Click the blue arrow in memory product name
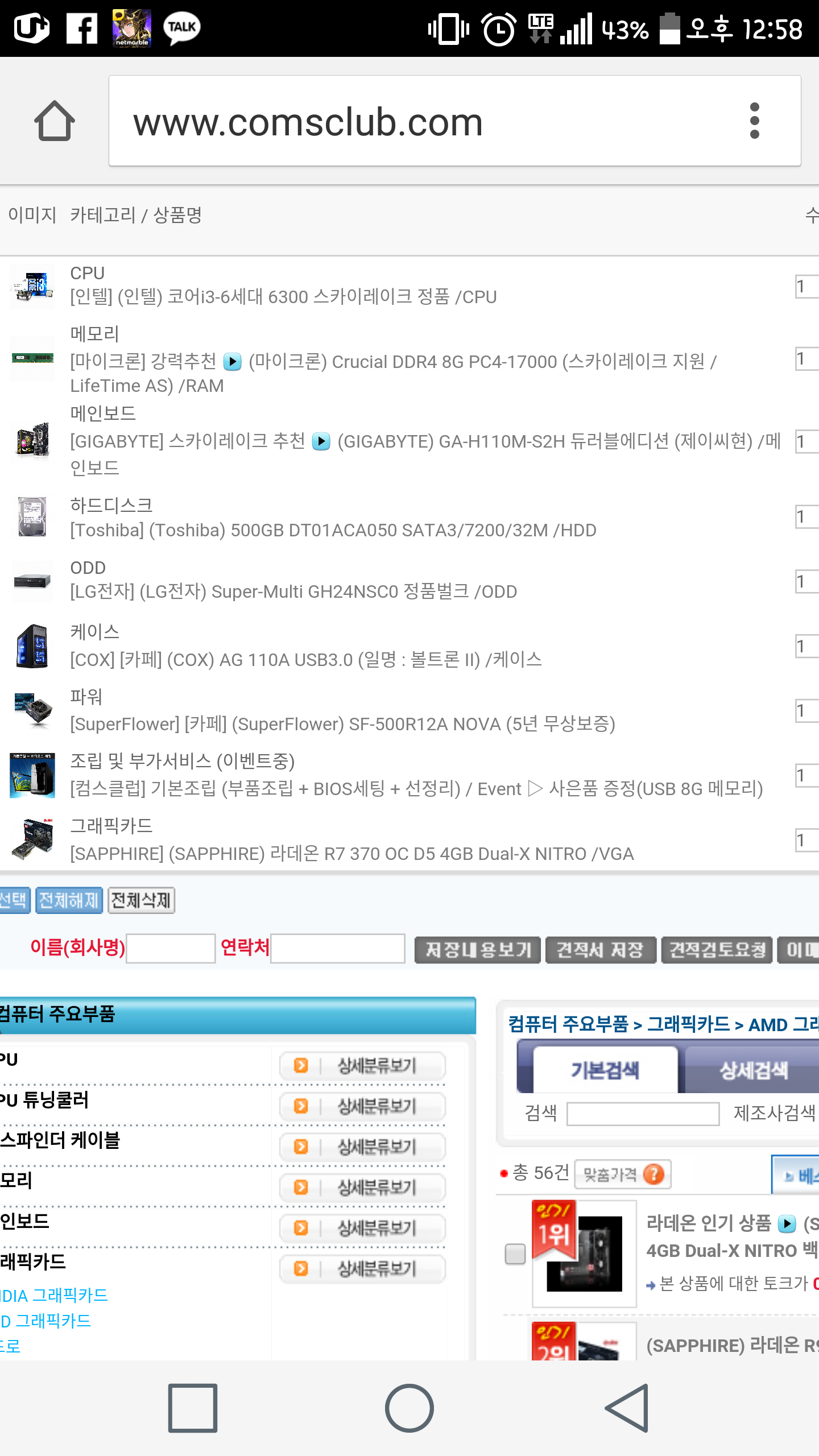819x1456 pixels. click(232, 362)
